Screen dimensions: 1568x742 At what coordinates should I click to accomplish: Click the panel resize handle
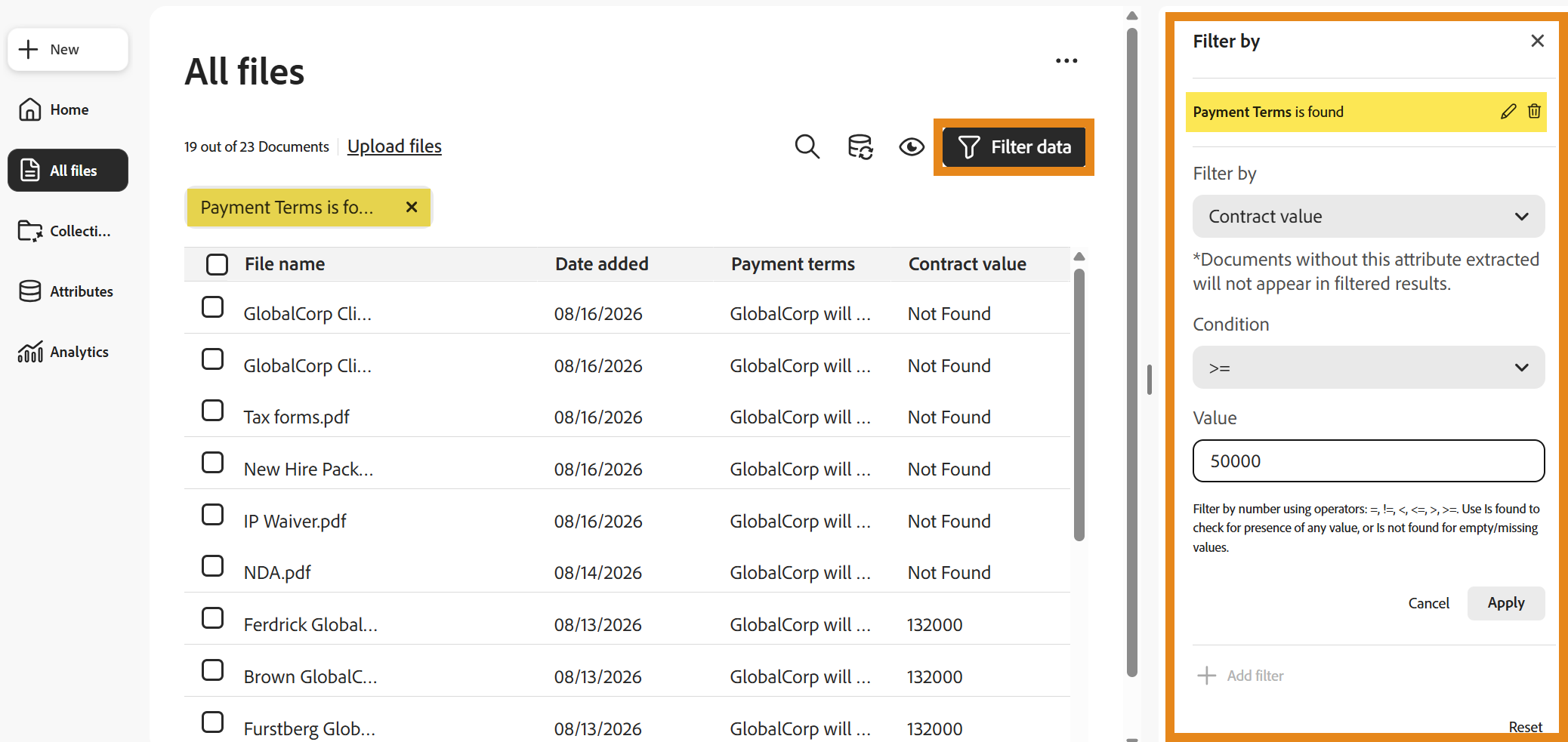1149,380
